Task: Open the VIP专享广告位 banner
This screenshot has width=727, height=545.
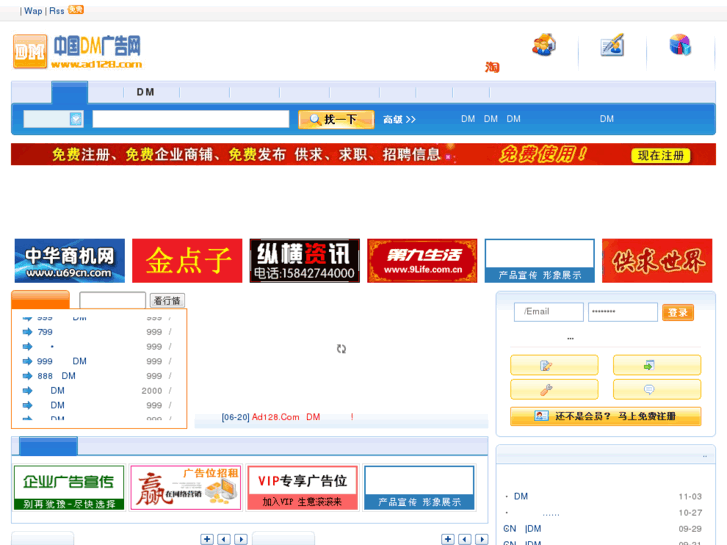Action: pos(303,488)
